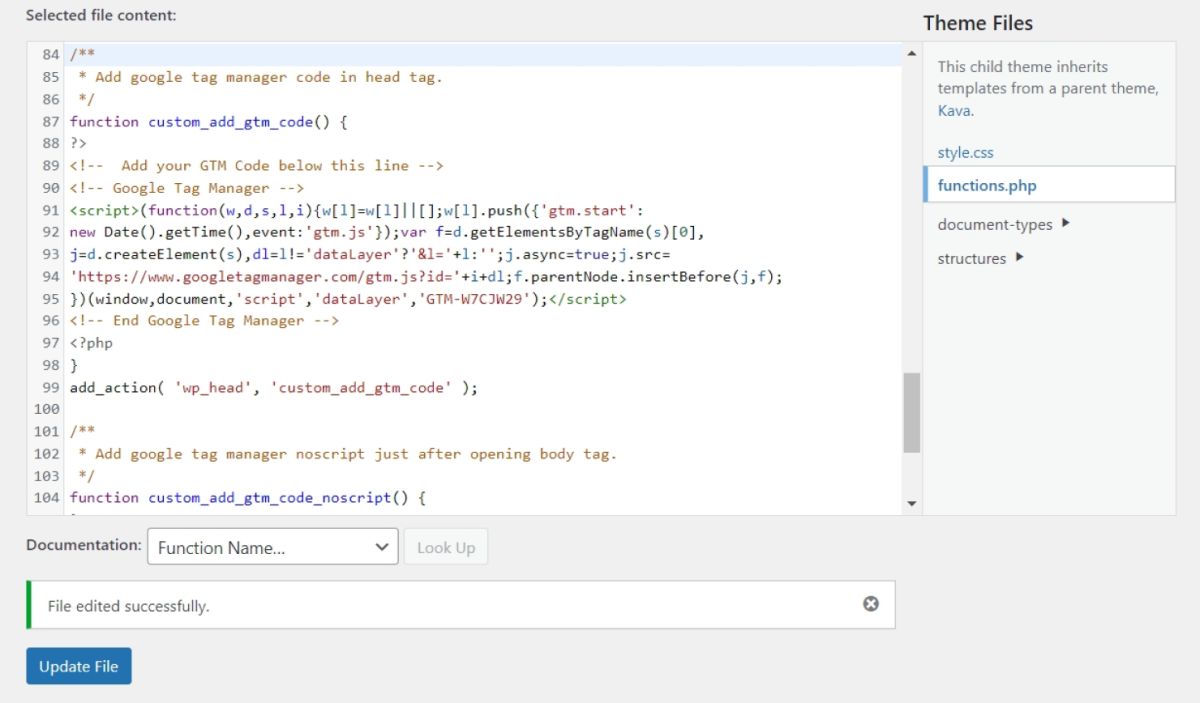Click the code editor scroll down arrow

[x=911, y=503]
